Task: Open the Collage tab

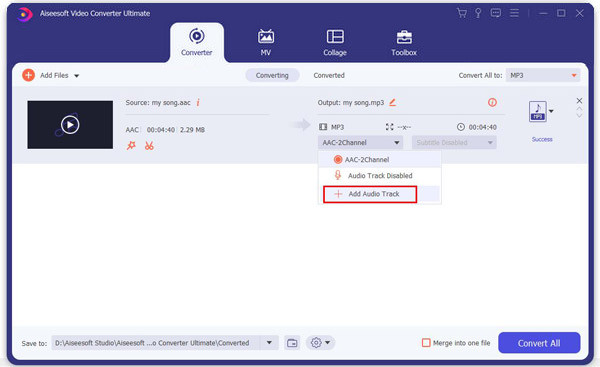Action: pos(335,42)
